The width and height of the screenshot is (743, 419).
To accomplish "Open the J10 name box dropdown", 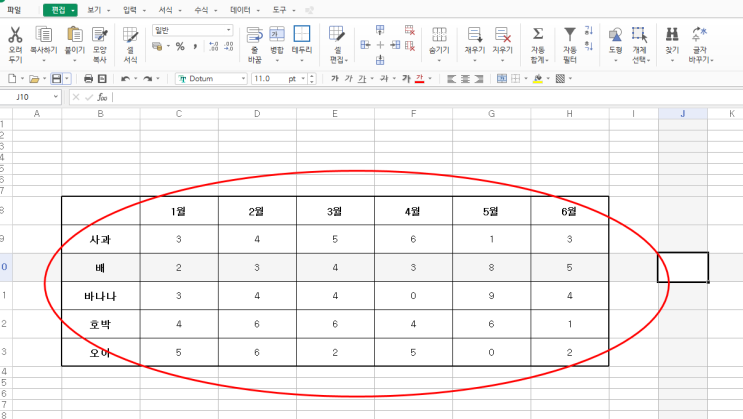I will tap(55, 97).
